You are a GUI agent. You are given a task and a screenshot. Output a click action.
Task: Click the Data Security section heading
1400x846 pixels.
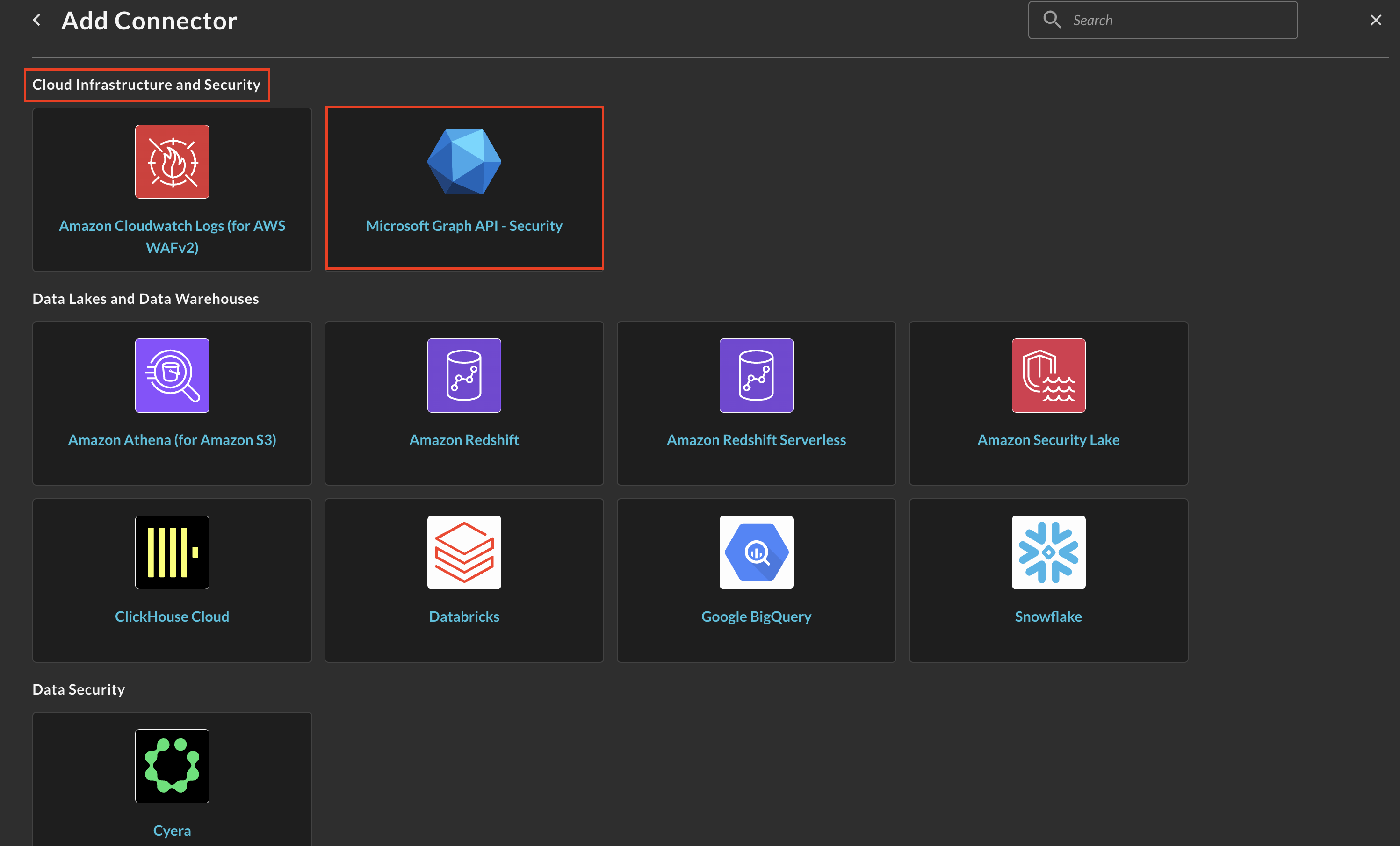pos(79,689)
